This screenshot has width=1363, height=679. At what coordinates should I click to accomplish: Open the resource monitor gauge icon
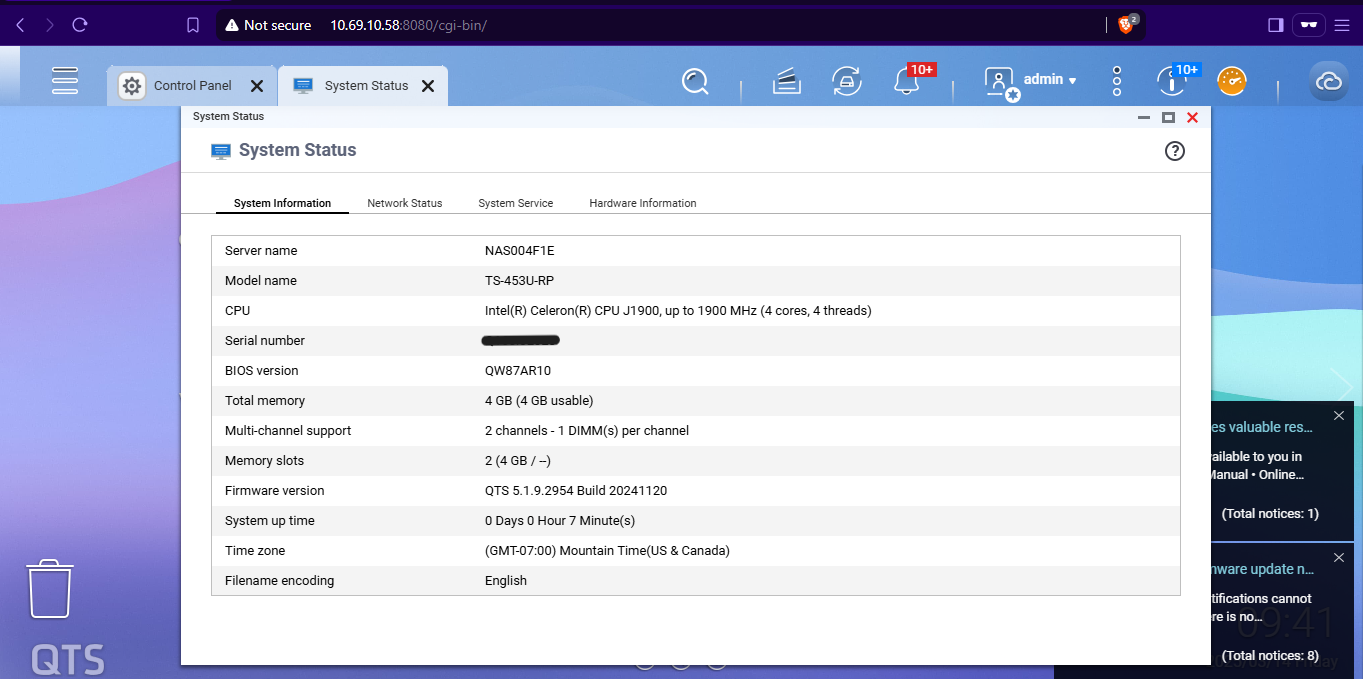pos(1232,81)
